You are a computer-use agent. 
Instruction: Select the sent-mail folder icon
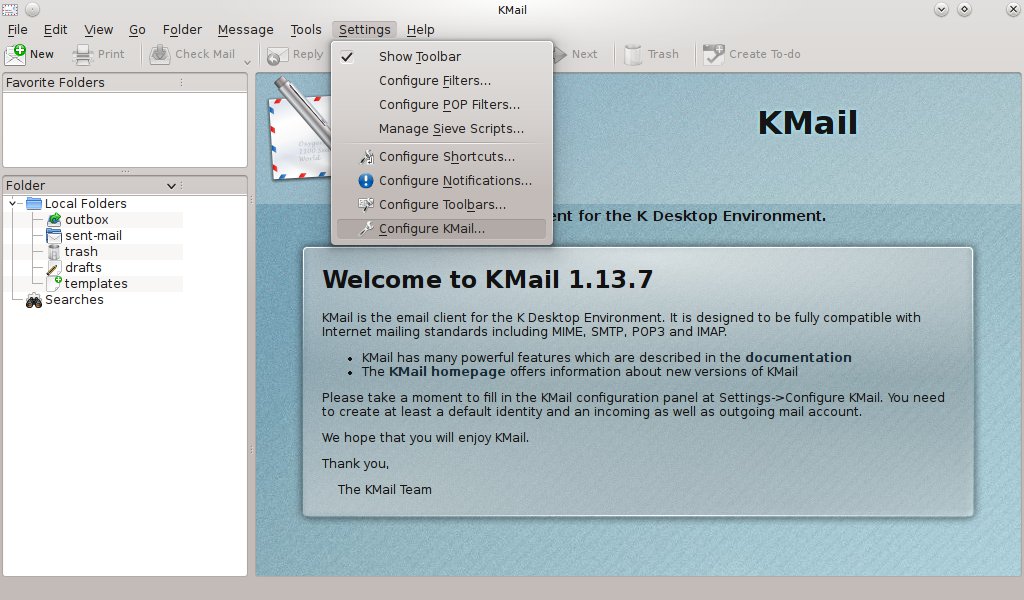54,236
